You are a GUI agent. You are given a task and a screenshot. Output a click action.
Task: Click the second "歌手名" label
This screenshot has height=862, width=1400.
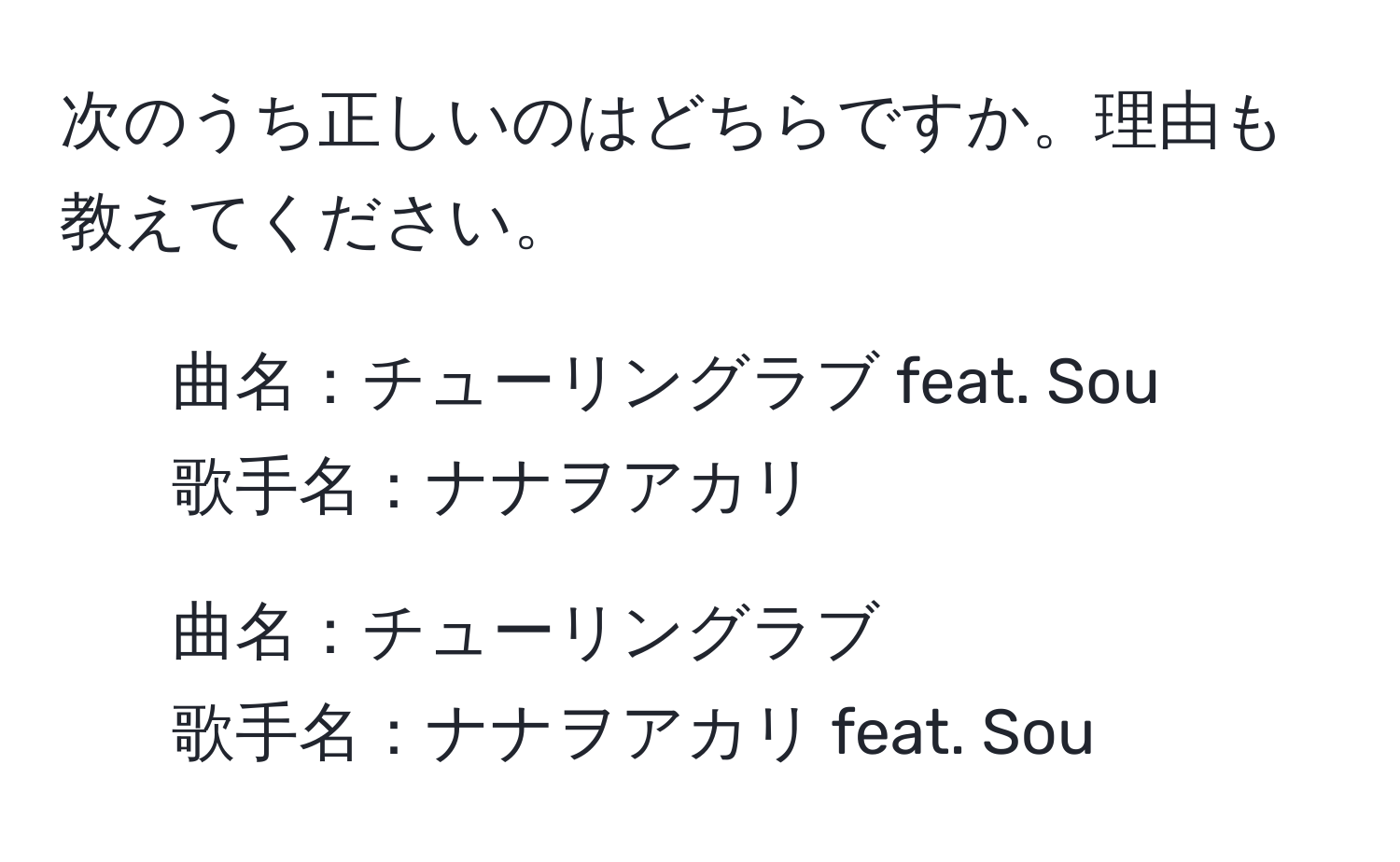point(263,734)
